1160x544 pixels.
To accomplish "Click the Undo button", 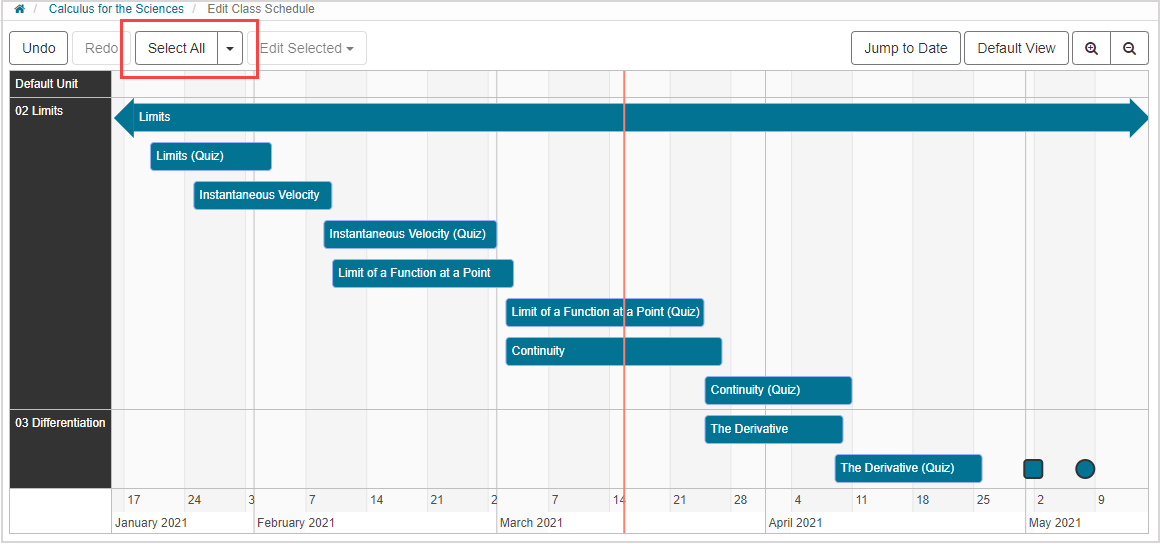I will click(39, 48).
